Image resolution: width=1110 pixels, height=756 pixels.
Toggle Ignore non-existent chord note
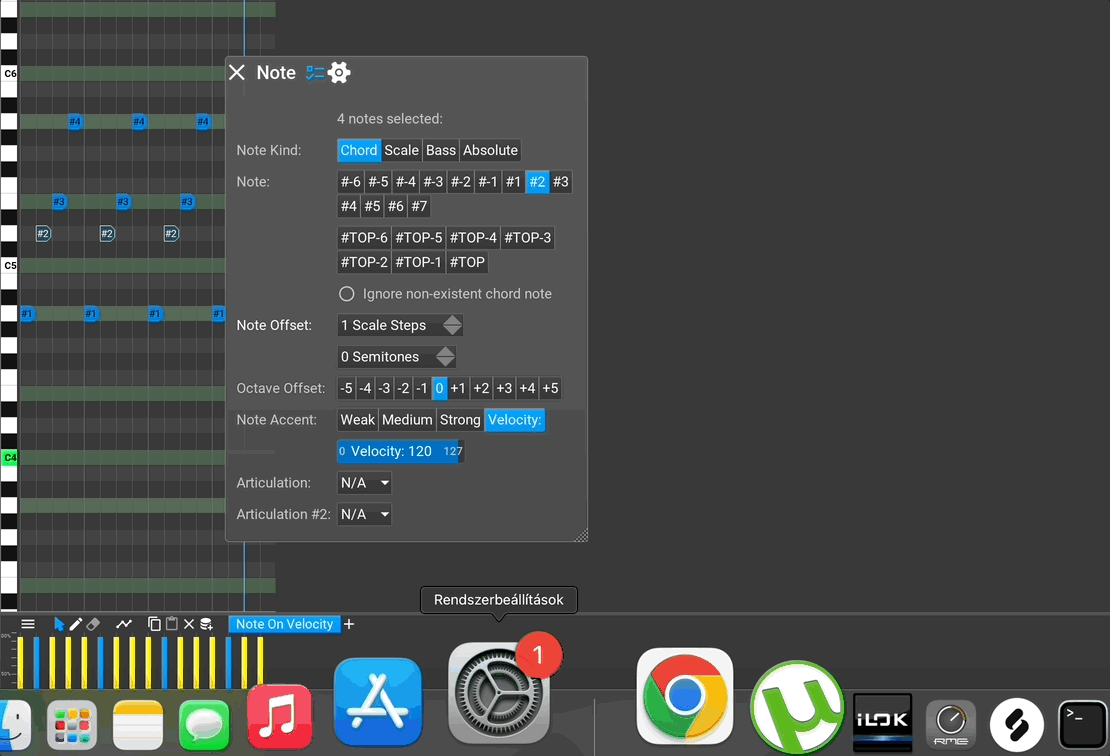point(346,294)
